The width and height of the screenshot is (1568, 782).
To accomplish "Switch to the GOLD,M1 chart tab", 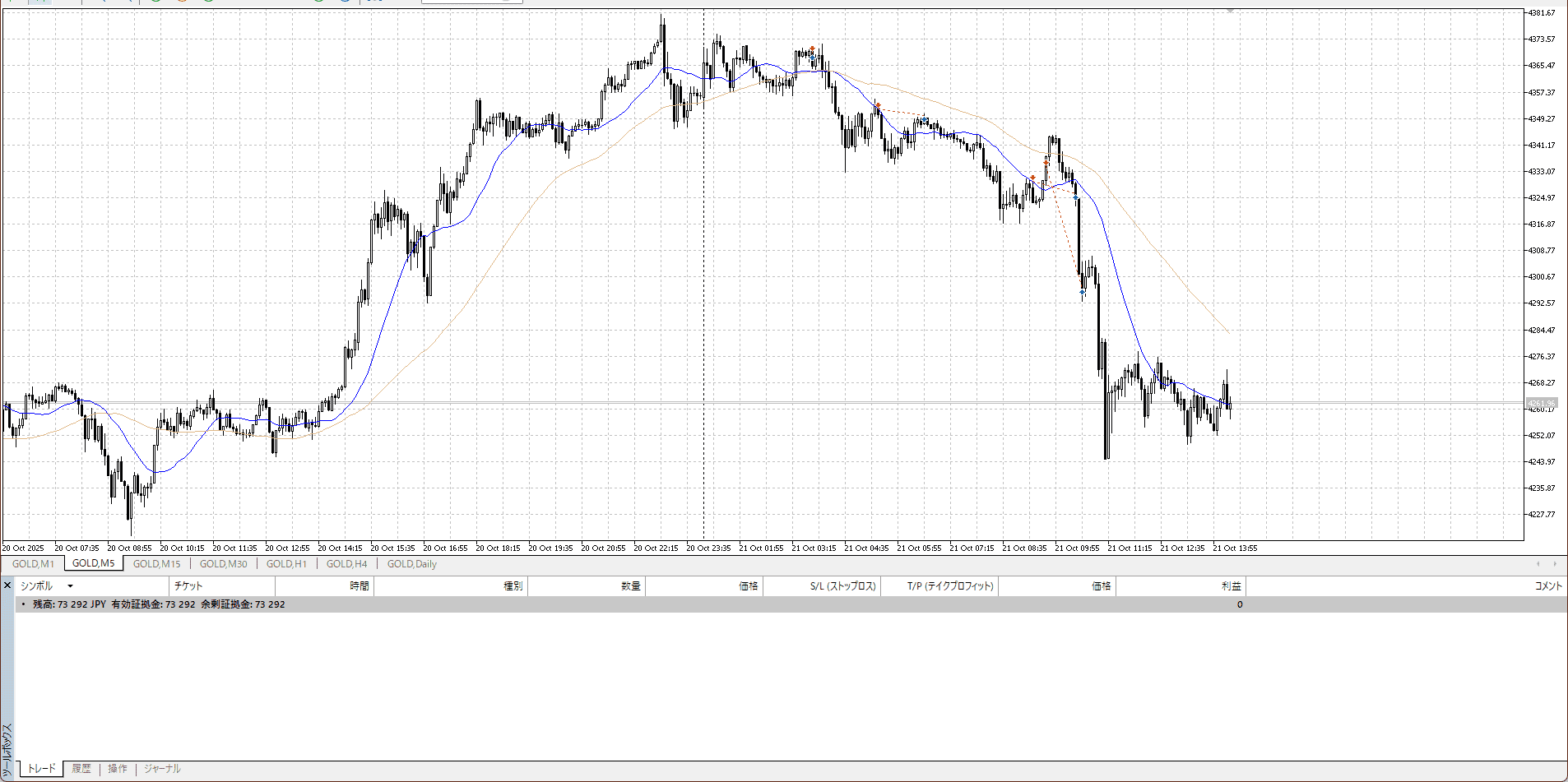I will [x=33, y=564].
